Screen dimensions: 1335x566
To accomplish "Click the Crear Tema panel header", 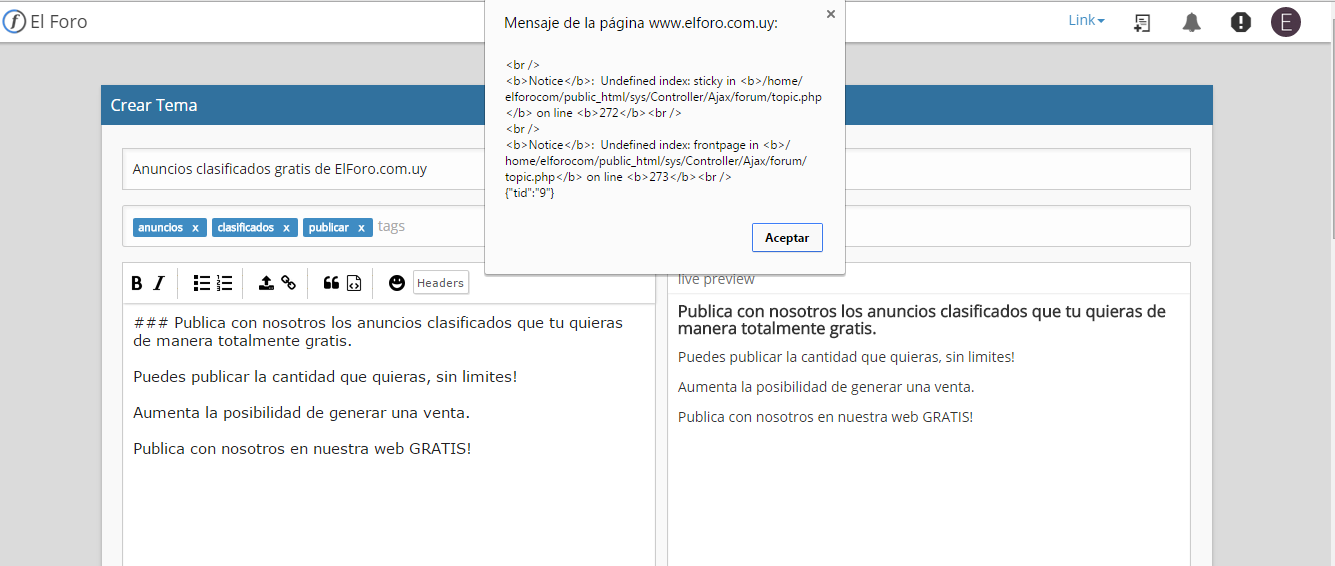I will (656, 105).
